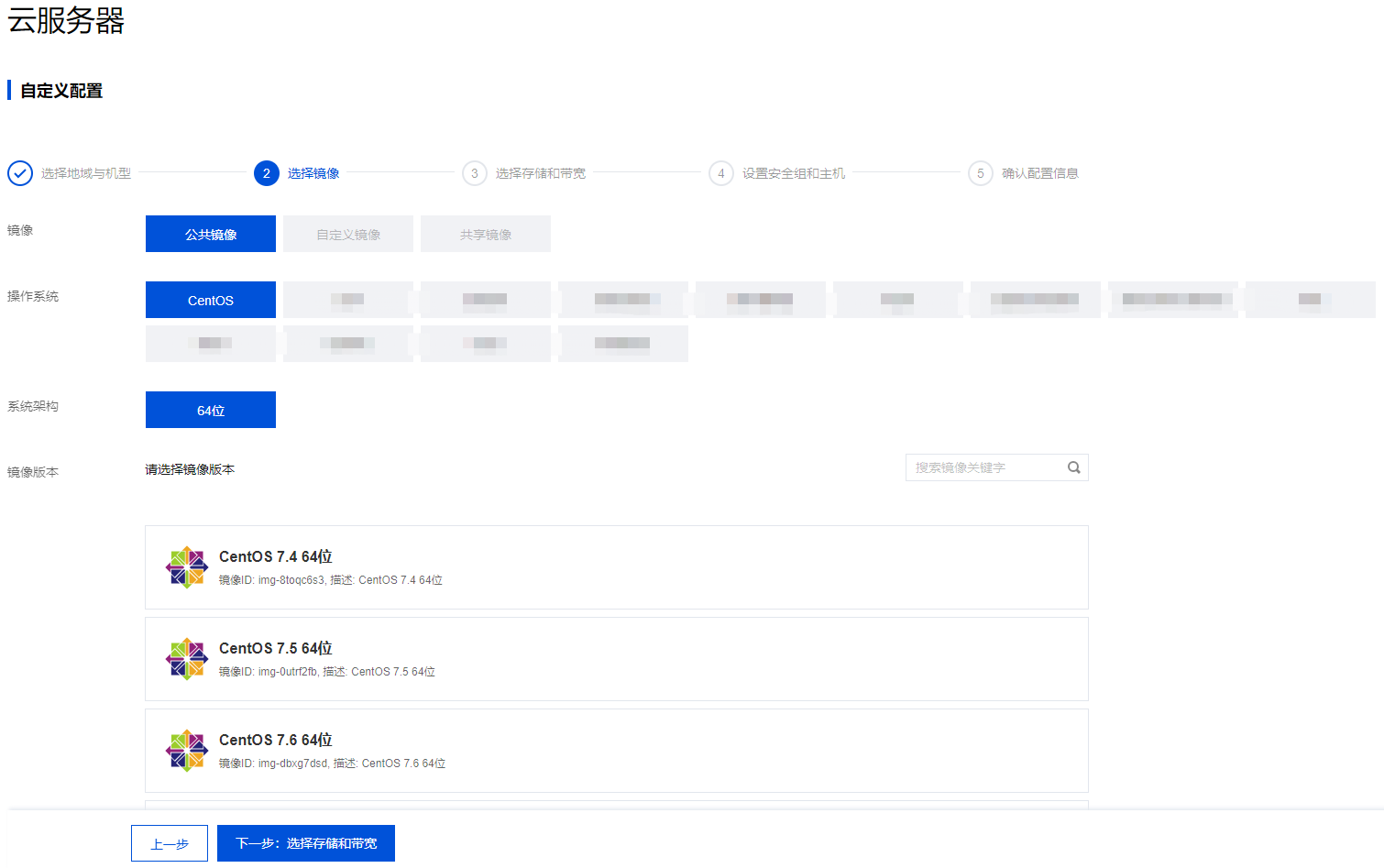Click the CentOS 7.6 logo icon
Screen dimensions: 1384x868
pos(187,751)
